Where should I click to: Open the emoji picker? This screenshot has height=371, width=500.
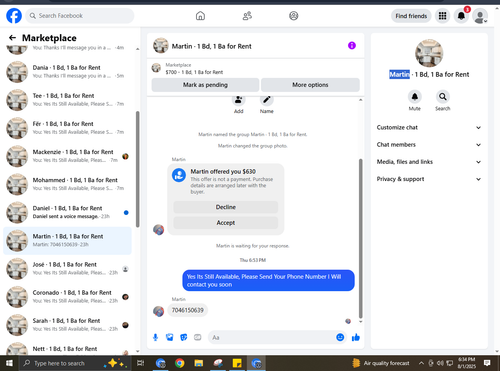pyautogui.click(x=340, y=337)
